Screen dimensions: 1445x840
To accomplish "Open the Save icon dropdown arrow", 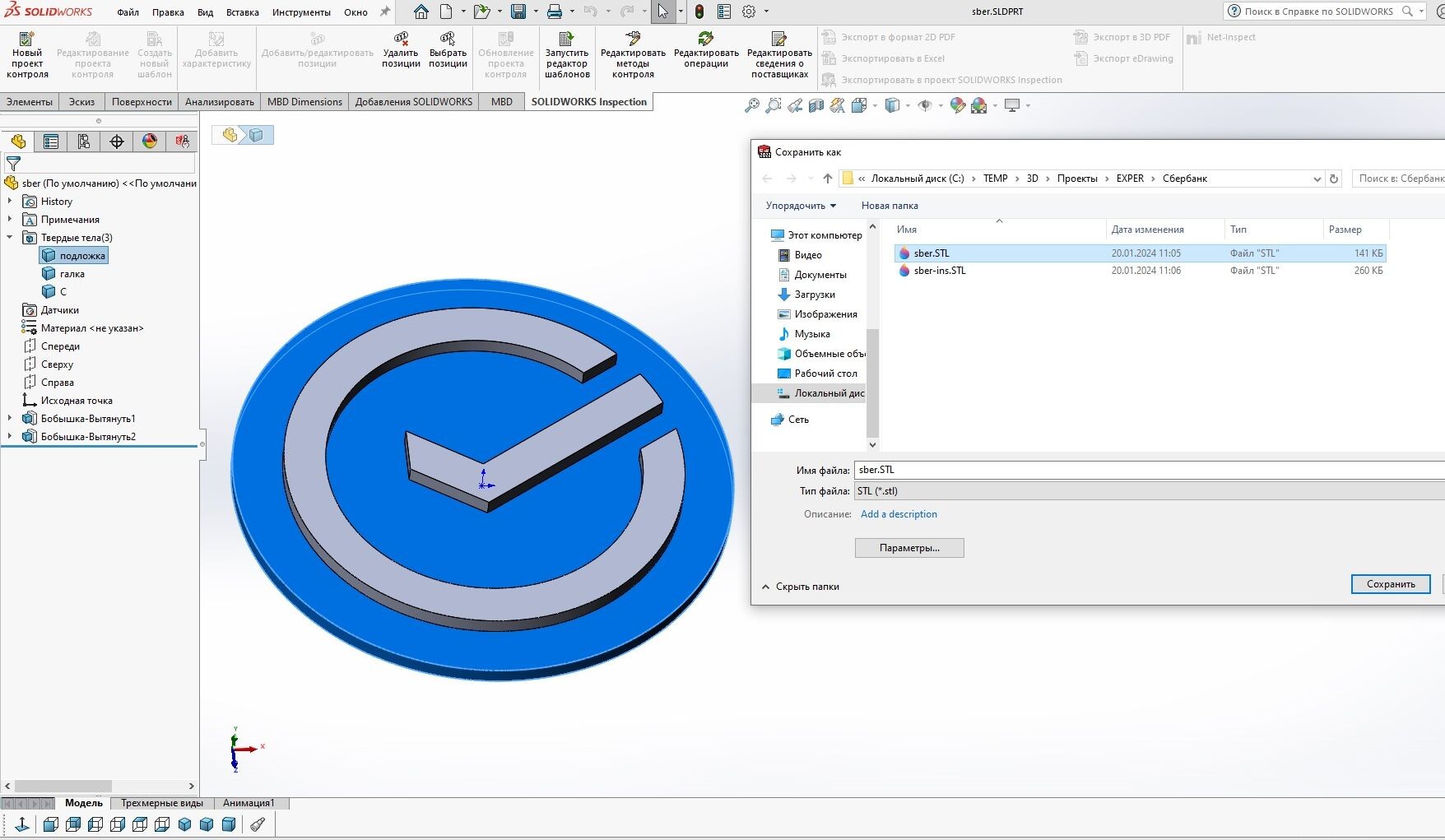I will [x=536, y=12].
